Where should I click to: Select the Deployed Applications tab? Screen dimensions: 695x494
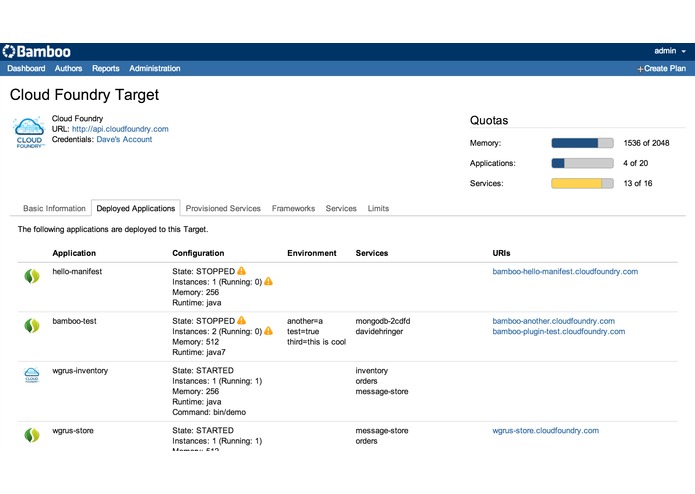(x=136, y=208)
